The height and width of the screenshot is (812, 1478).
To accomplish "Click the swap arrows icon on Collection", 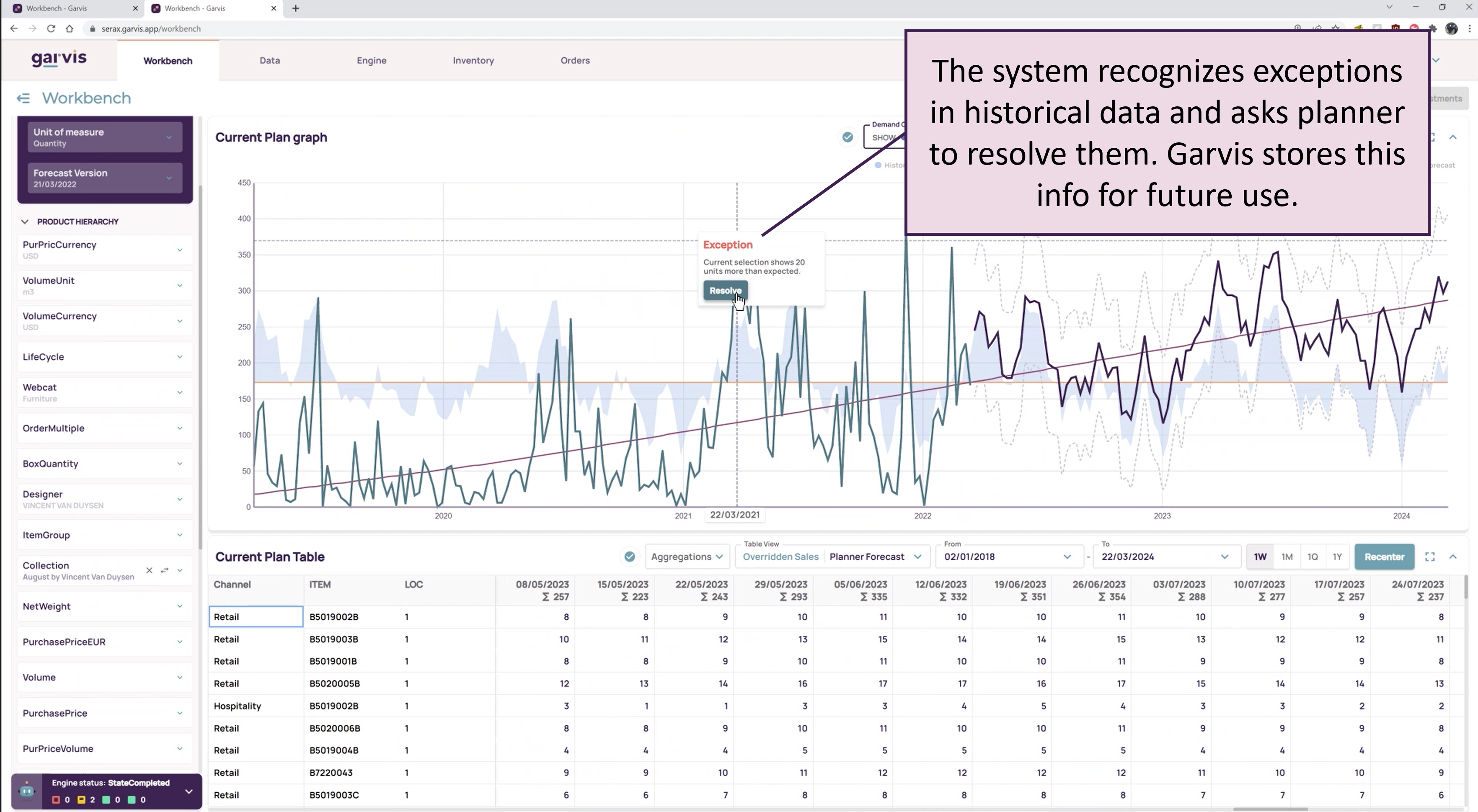I will [x=165, y=570].
